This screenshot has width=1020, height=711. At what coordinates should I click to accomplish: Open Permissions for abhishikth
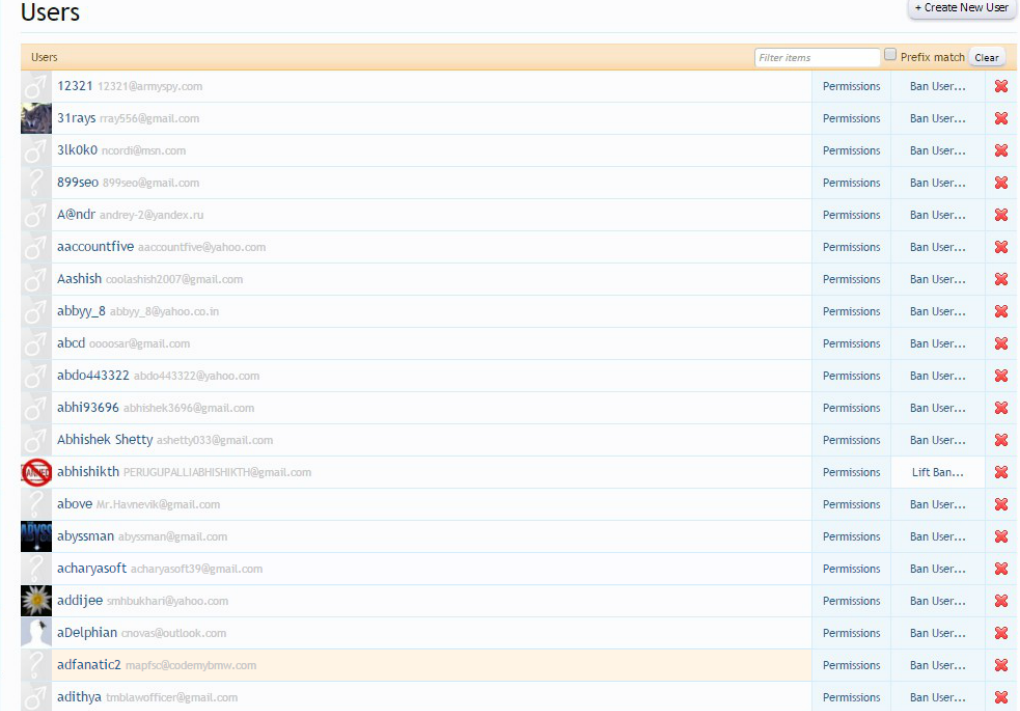[x=852, y=472]
